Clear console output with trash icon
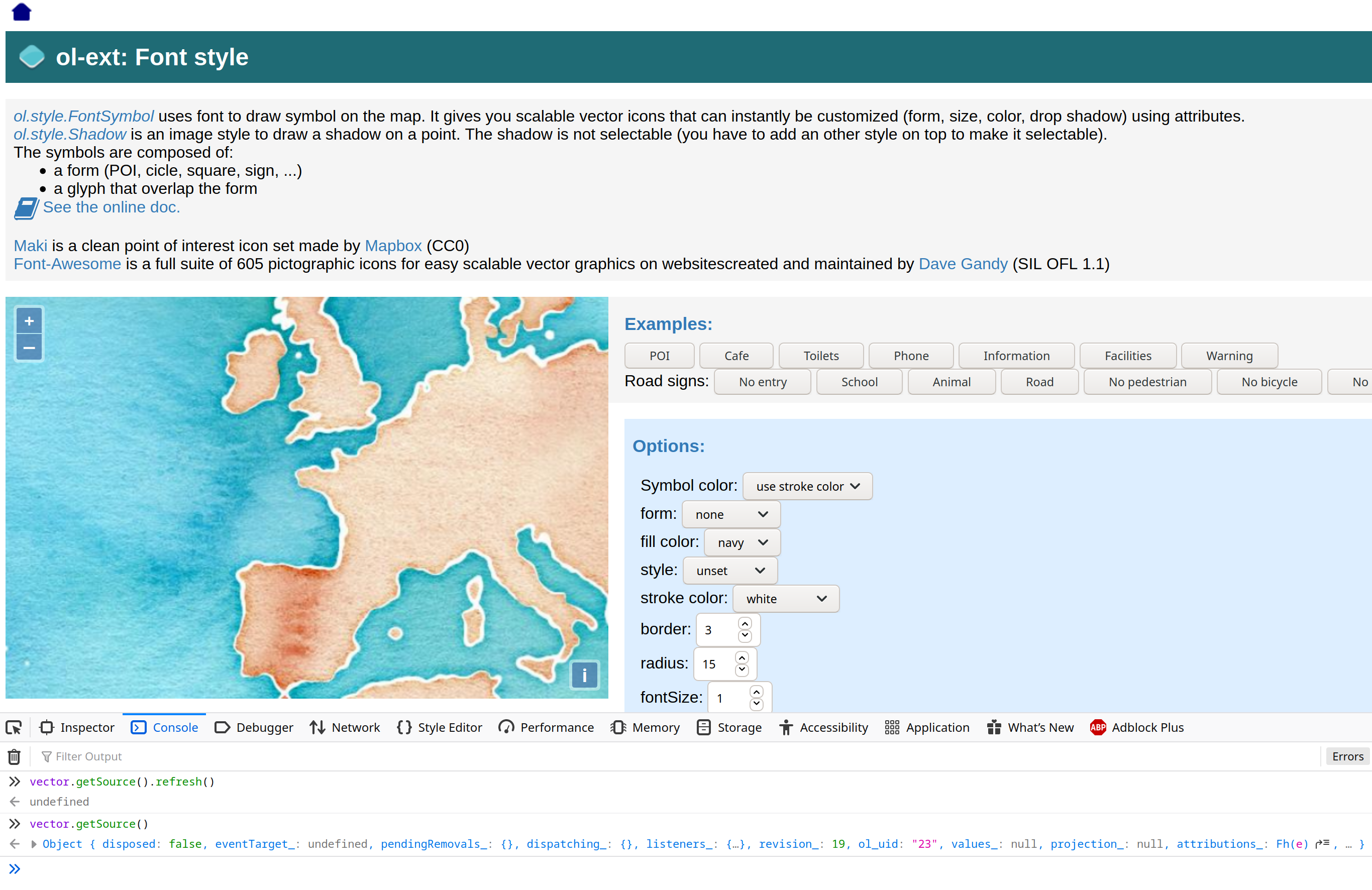This screenshot has height=890, width=1372. tap(15, 756)
